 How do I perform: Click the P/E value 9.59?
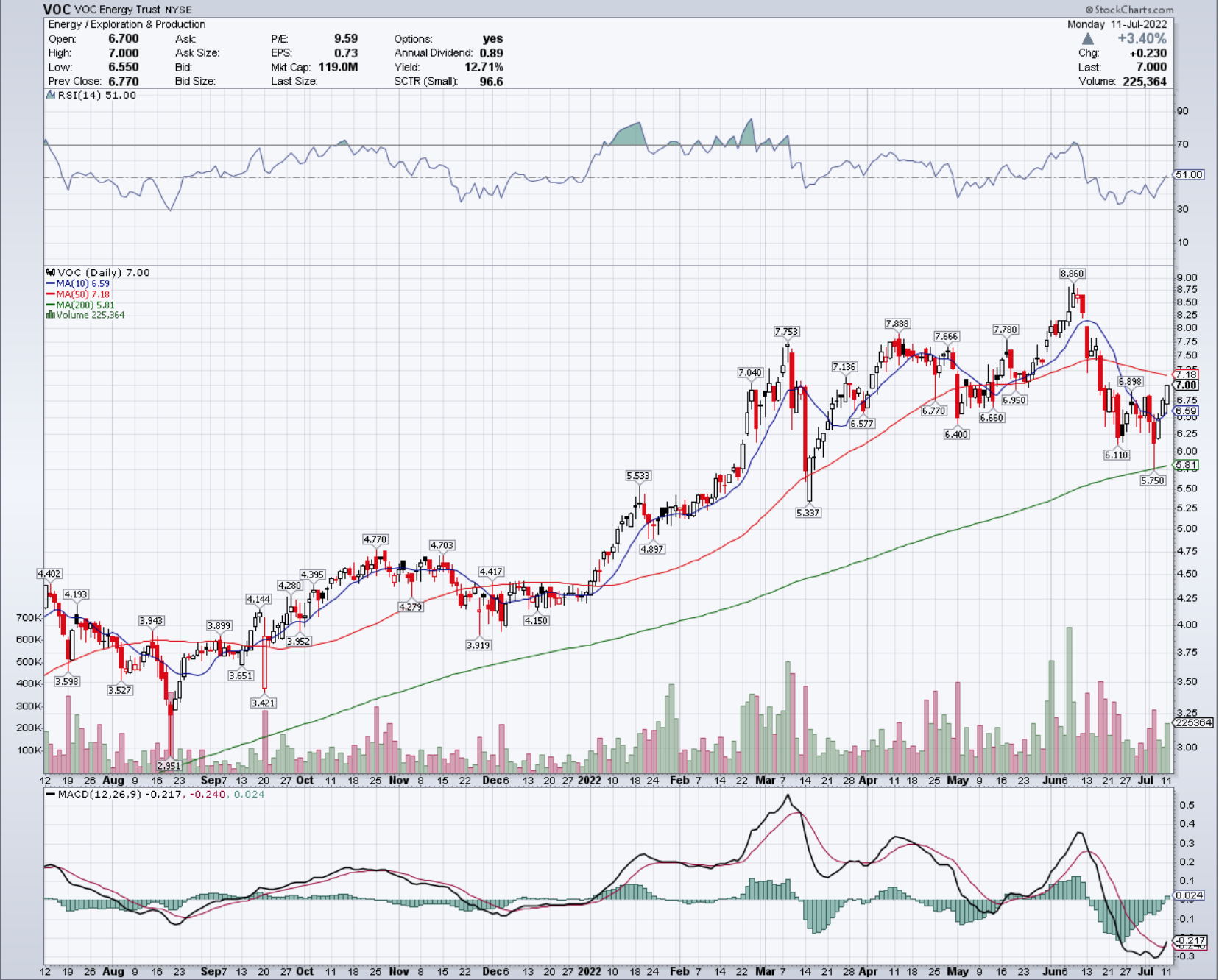tap(345, 38)
